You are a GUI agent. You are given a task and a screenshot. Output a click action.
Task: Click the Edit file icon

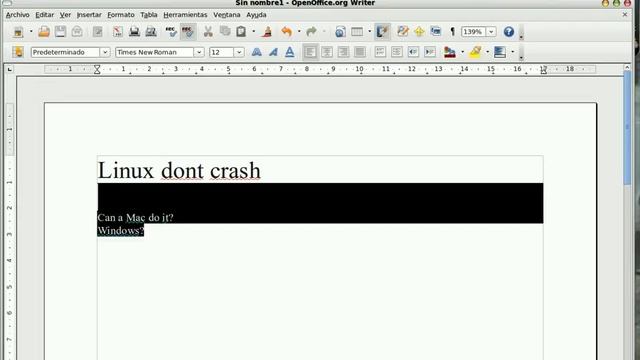point(98,32)
